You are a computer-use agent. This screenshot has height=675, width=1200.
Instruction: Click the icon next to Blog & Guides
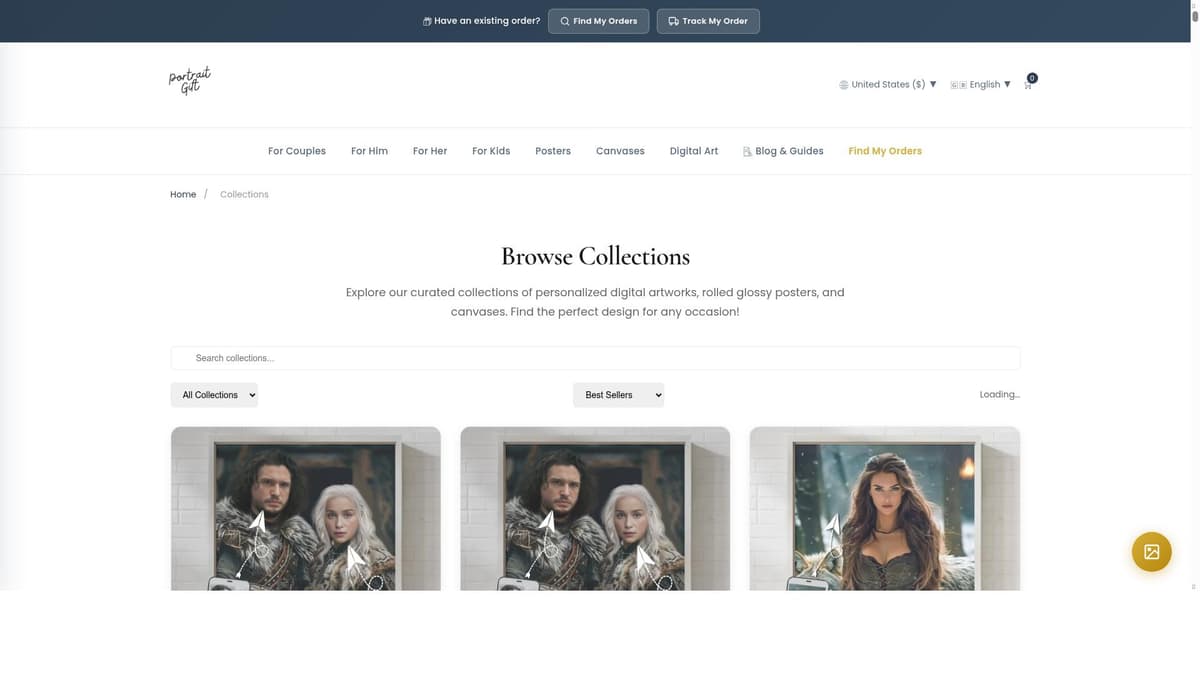[x=747, y=151]
